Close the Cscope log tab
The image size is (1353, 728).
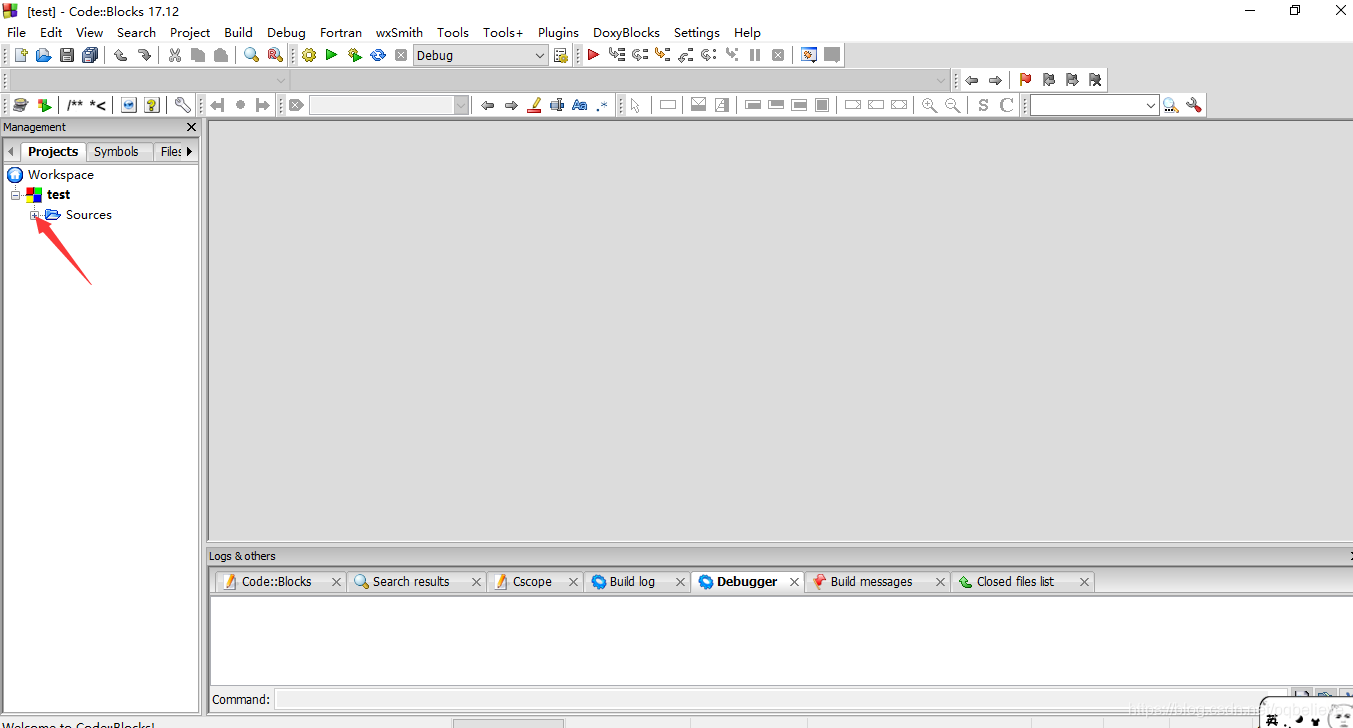pos(573,582)
